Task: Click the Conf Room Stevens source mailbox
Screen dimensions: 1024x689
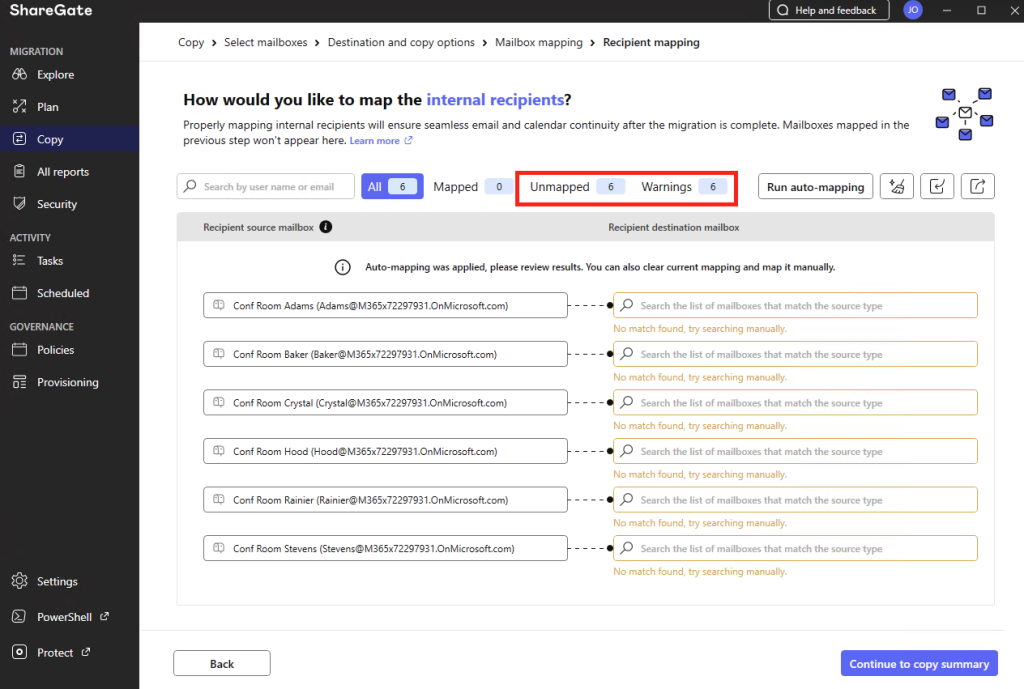Action: pyautogui.click(x=385, y=548)
